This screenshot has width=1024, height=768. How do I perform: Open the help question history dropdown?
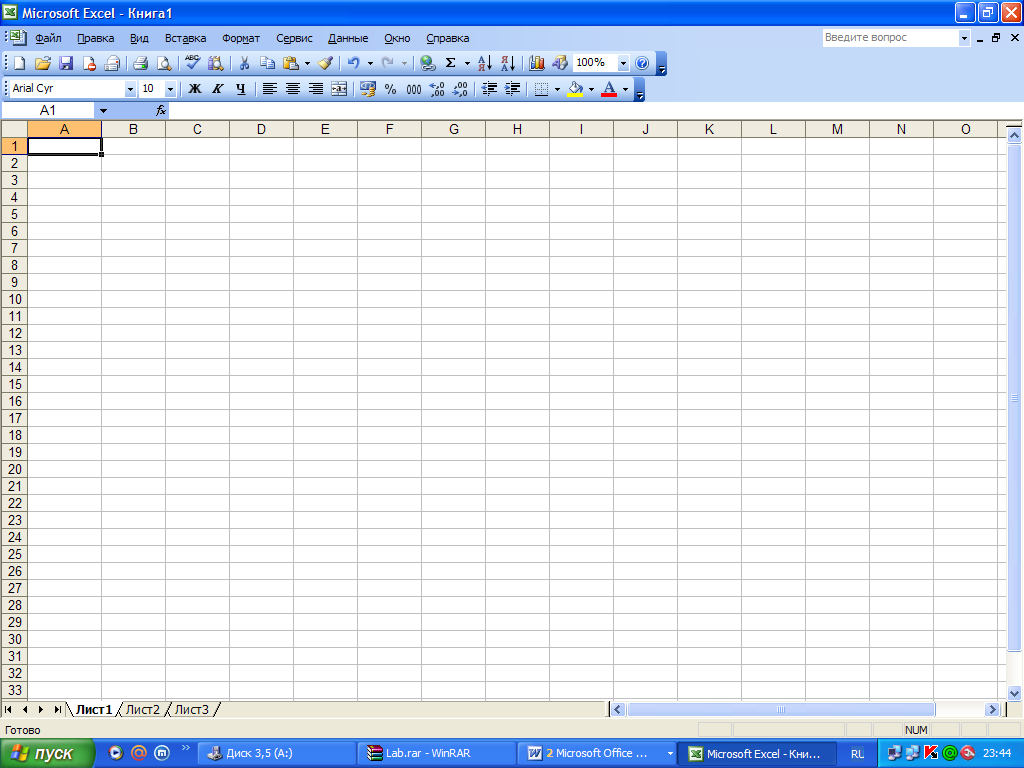964,38
